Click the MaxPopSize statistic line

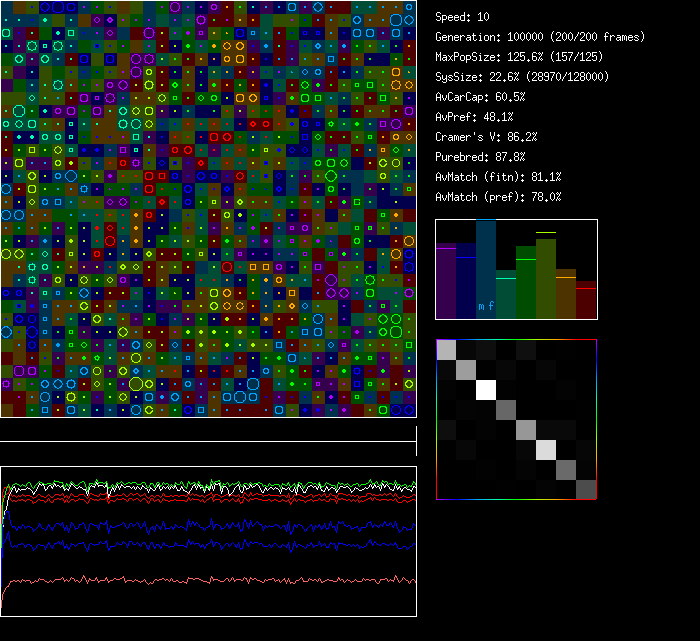pyautogui.click(x=517, y=57)
